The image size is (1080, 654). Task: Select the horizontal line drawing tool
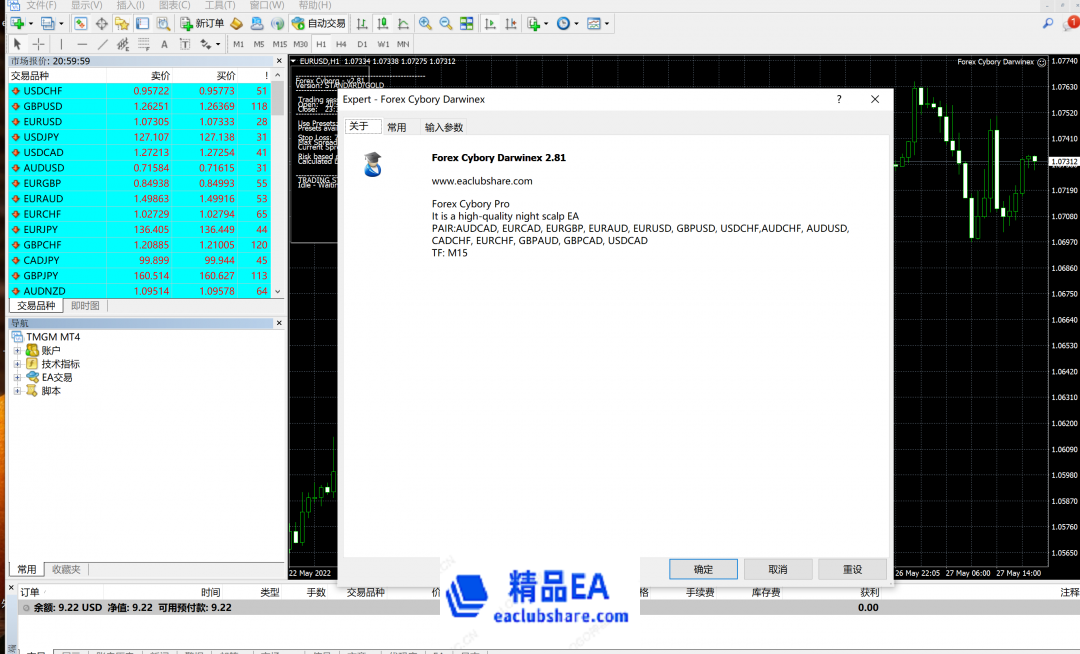point(82,44)
